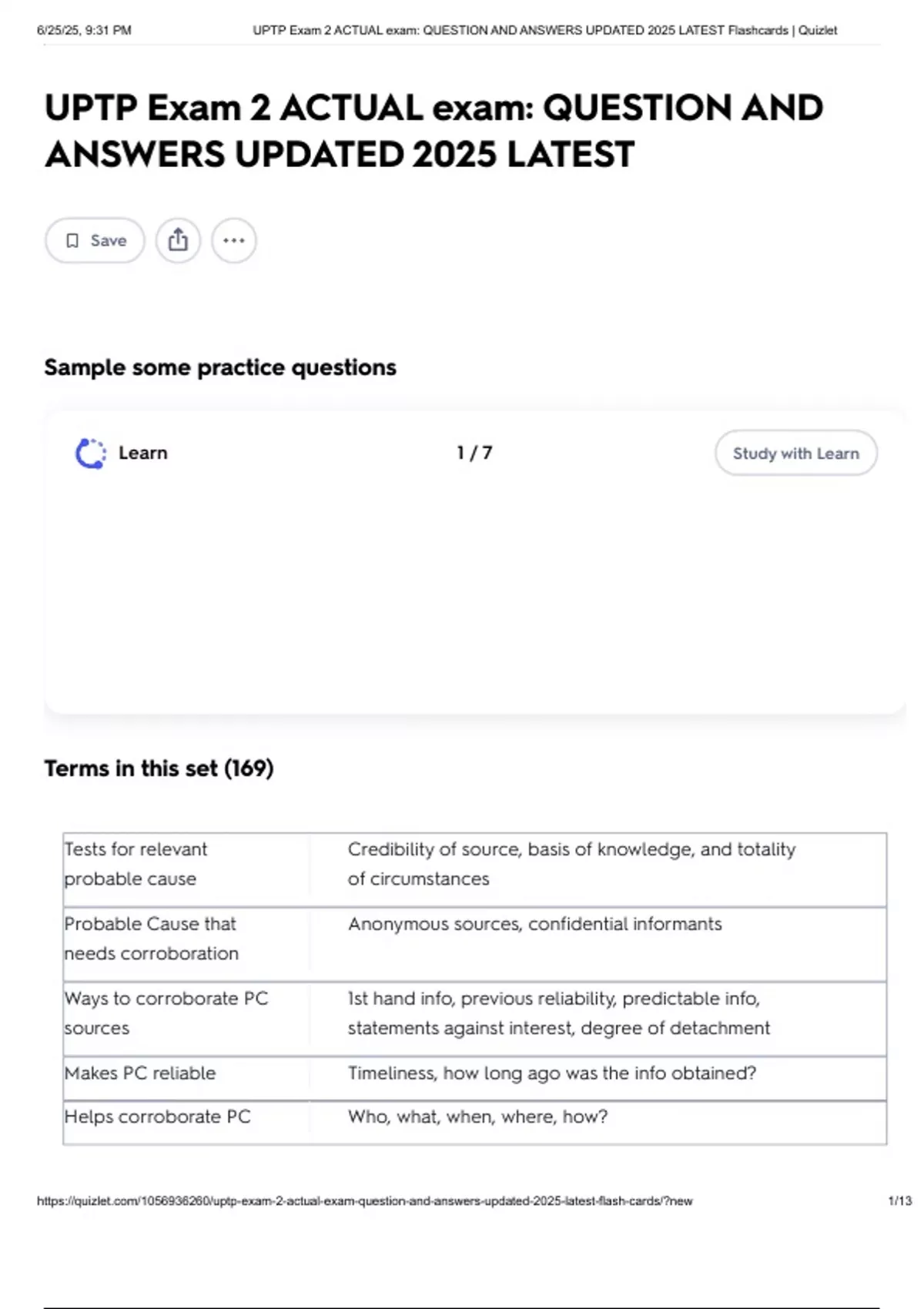Screen dimensions: 924x1309
Task: Click the Learn mode label
Action: coord(142,453)
